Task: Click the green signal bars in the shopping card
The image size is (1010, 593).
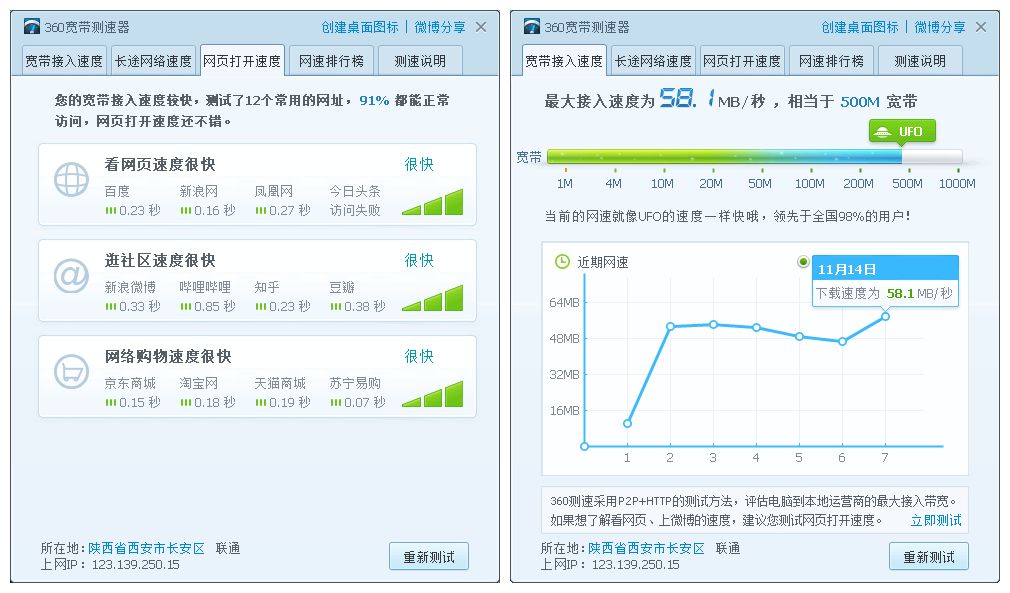Action: (433, 395)
